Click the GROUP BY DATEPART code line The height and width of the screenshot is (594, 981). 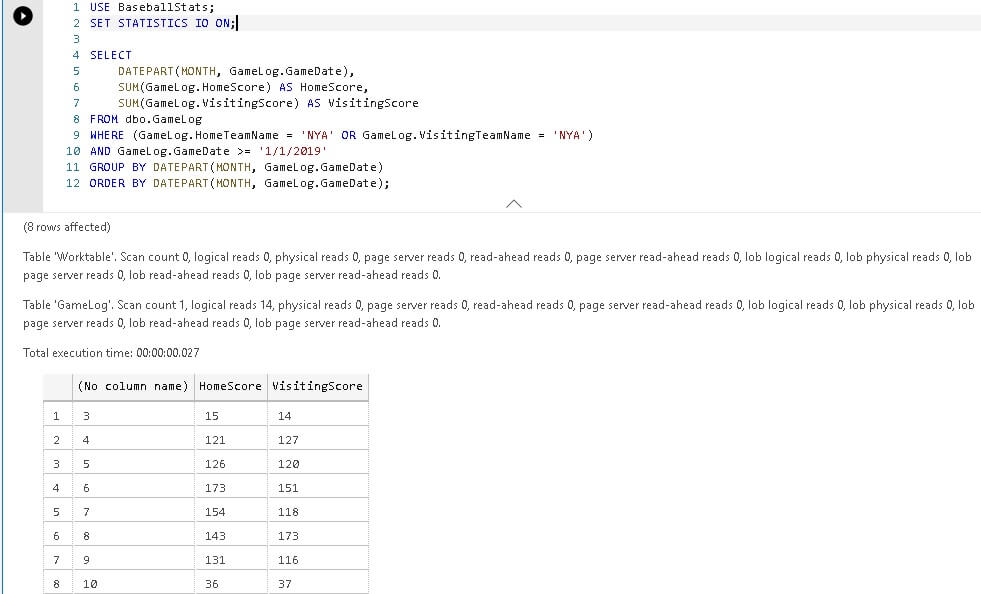[x=236, y=167]
